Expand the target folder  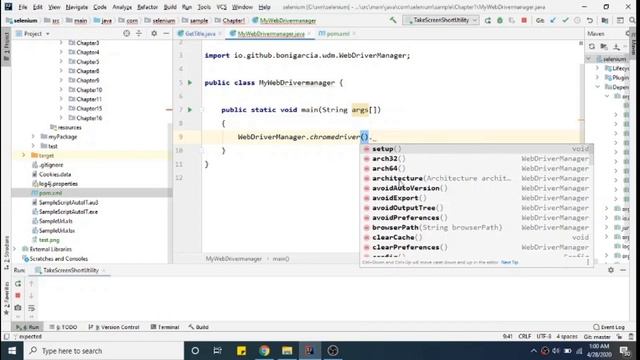(23, 156)
